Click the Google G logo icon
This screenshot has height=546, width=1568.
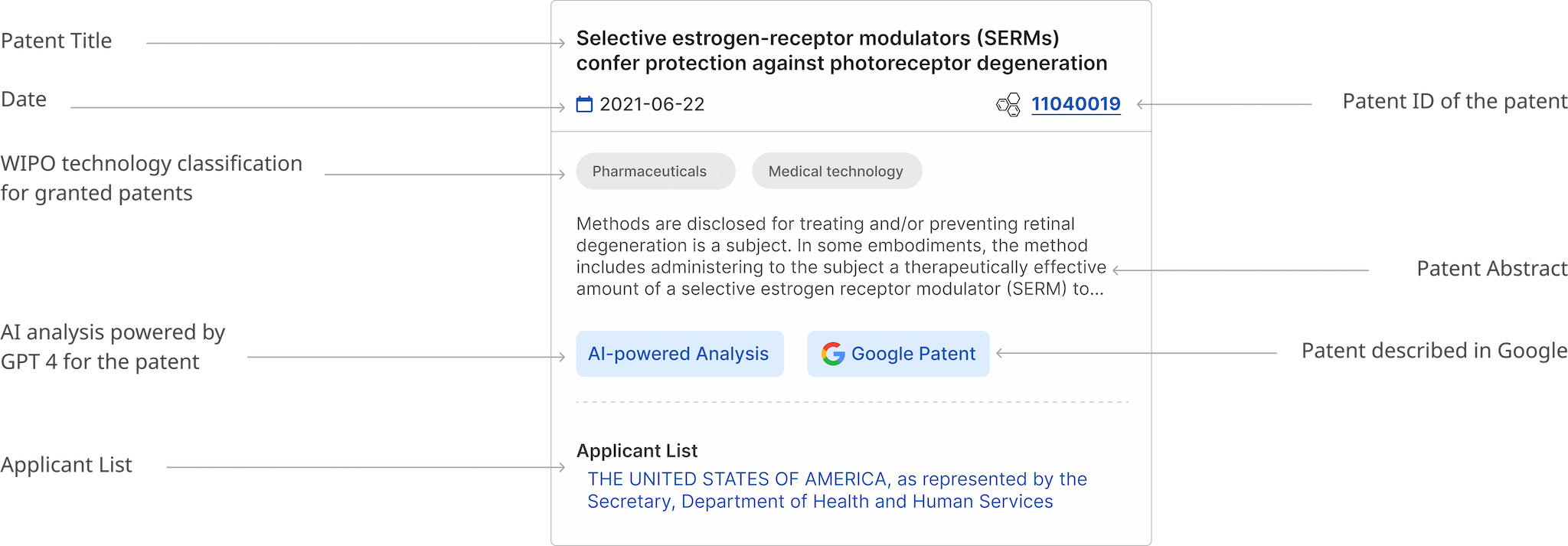(x=833, y=354)
